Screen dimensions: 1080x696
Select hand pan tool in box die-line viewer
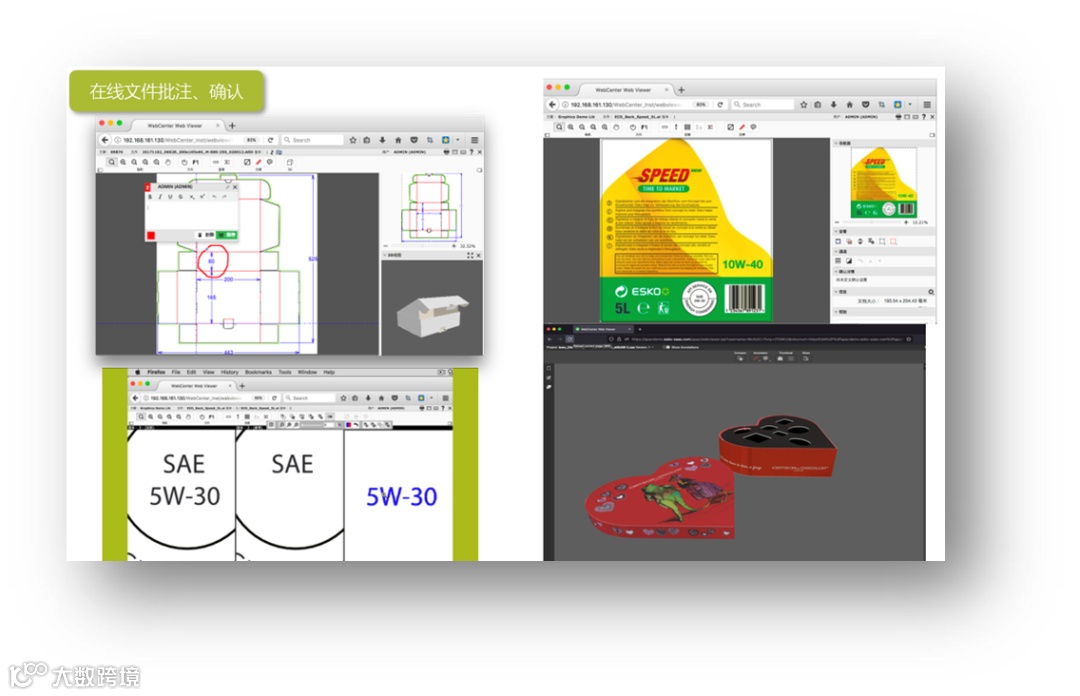coord(168,162)
